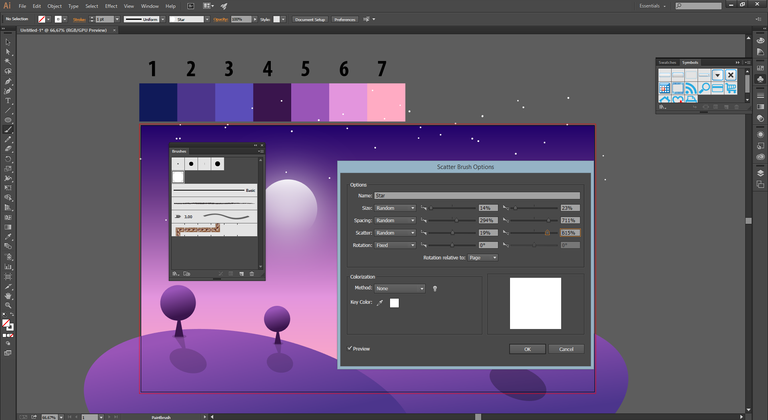Open Colorization Method dropdown

400,289
